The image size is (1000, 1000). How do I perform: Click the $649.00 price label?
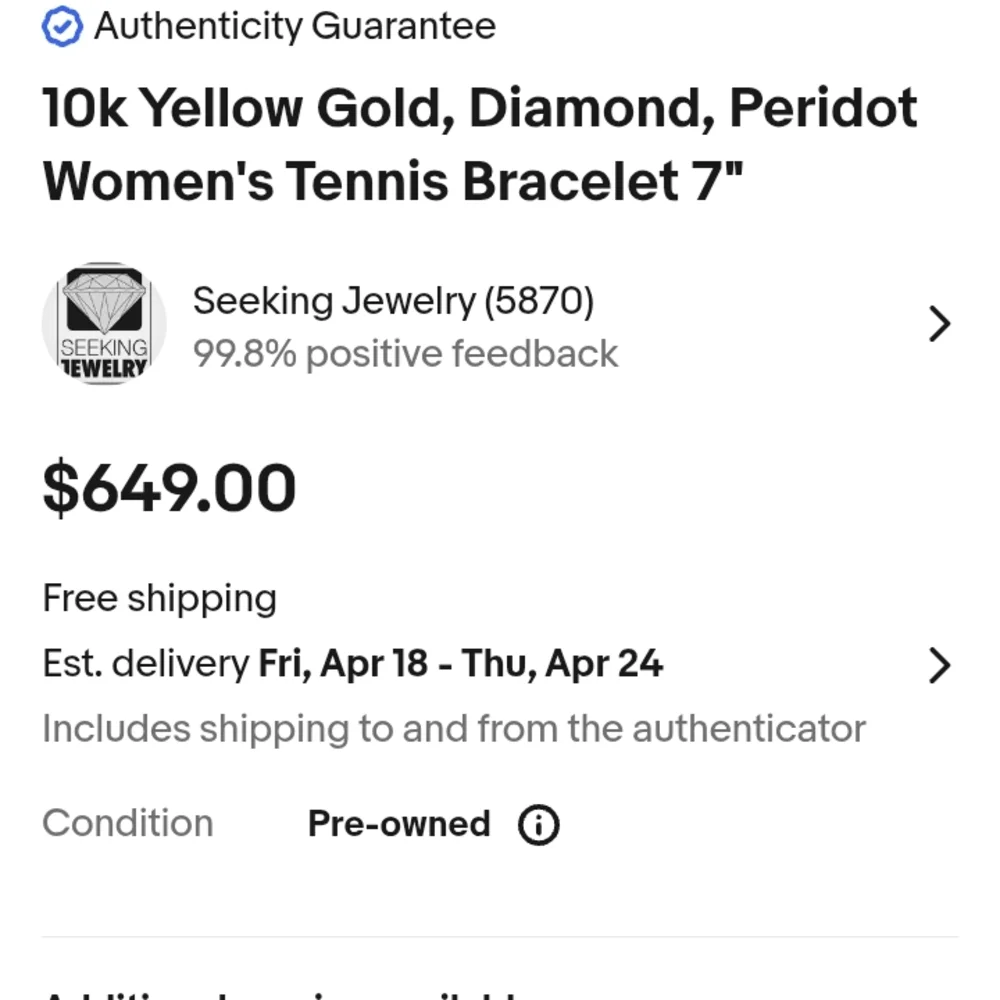(168, 487)
